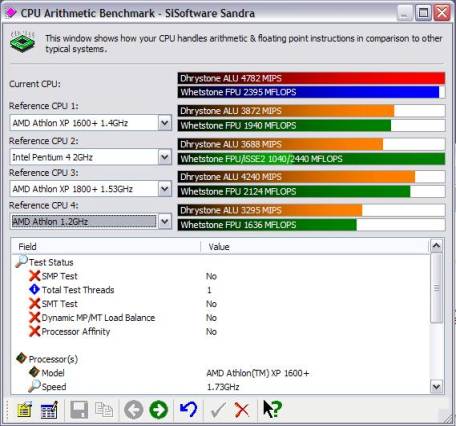Click the Options notepad icon in bottom toolbar

[24, 410]
